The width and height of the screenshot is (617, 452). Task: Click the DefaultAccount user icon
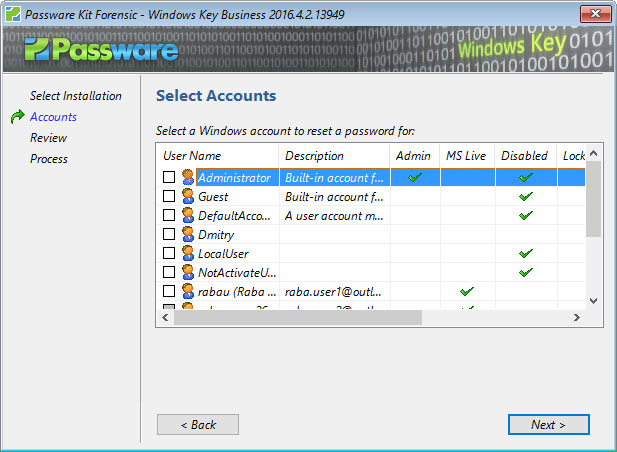coord(188,215)
